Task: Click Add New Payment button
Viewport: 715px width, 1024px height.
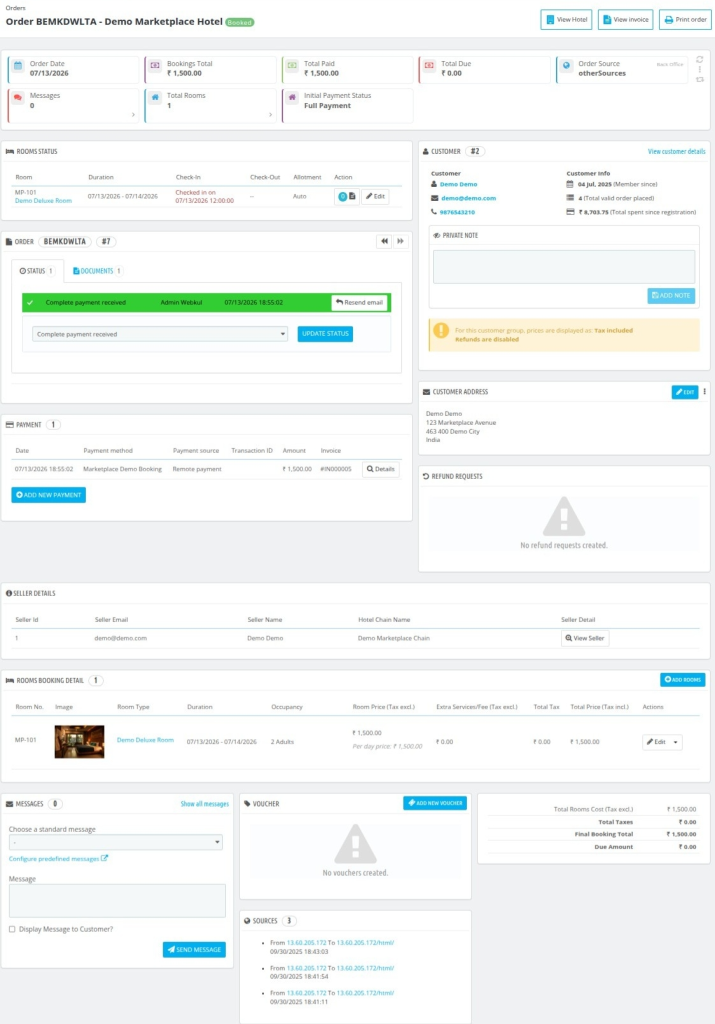Action: [48, 495]
